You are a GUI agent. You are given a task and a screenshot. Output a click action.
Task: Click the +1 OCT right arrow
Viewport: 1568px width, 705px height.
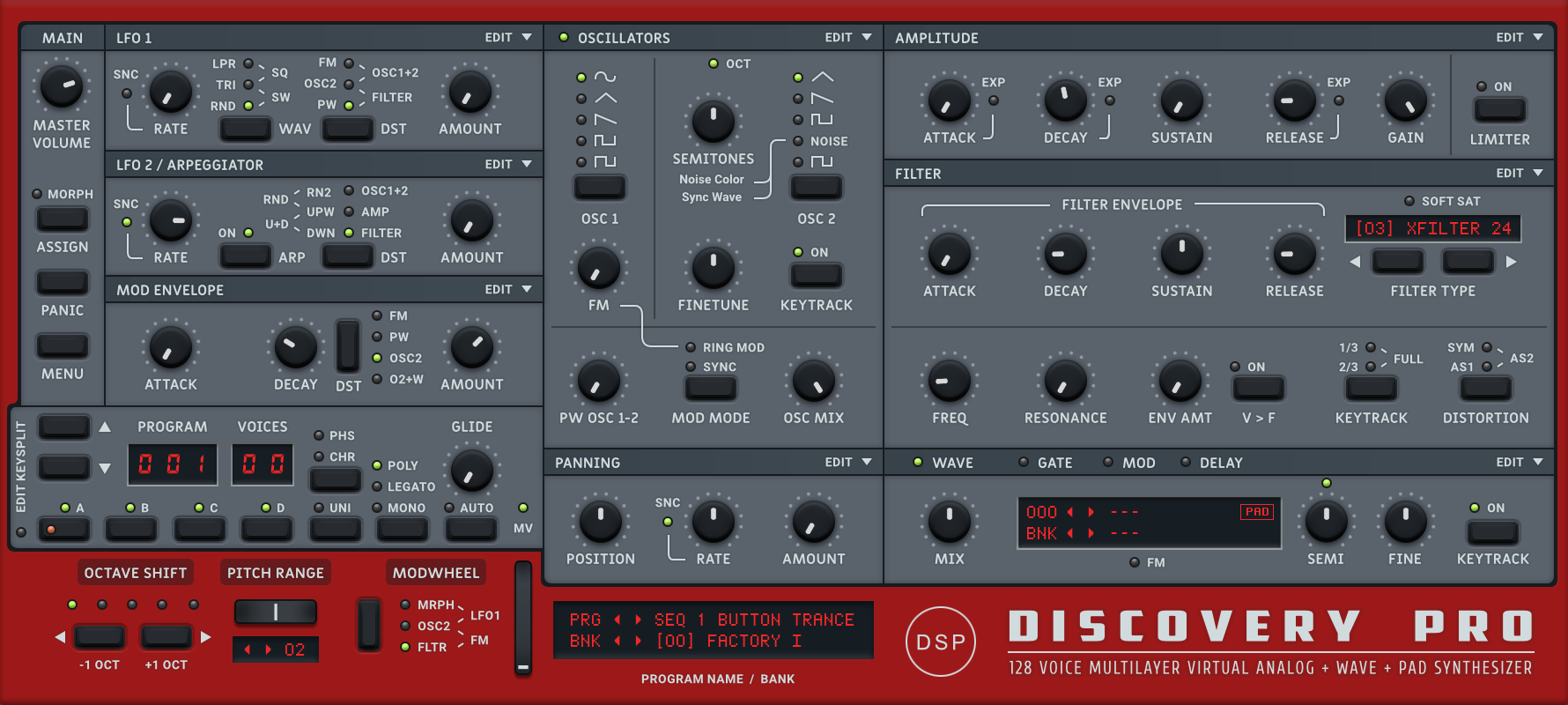[x=205, y=636]
